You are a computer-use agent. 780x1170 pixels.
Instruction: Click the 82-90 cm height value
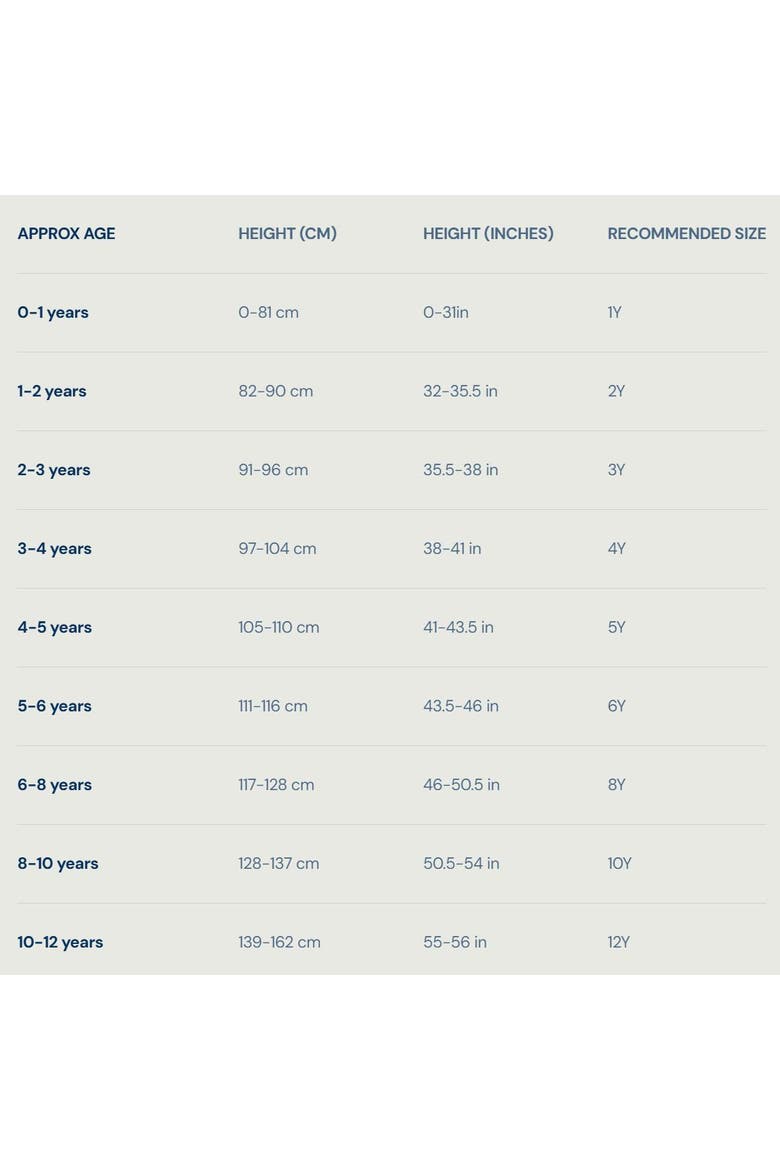[x=275, y=391]
